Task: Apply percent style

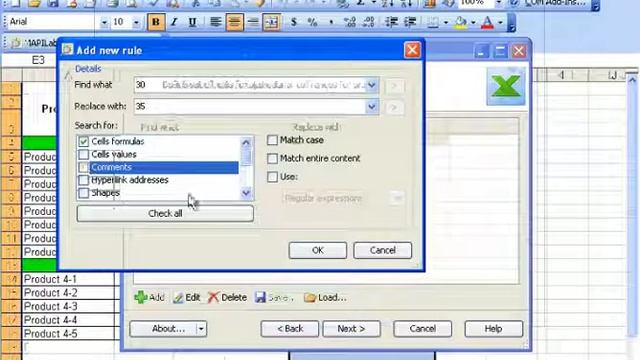Action: pos(312,22)
